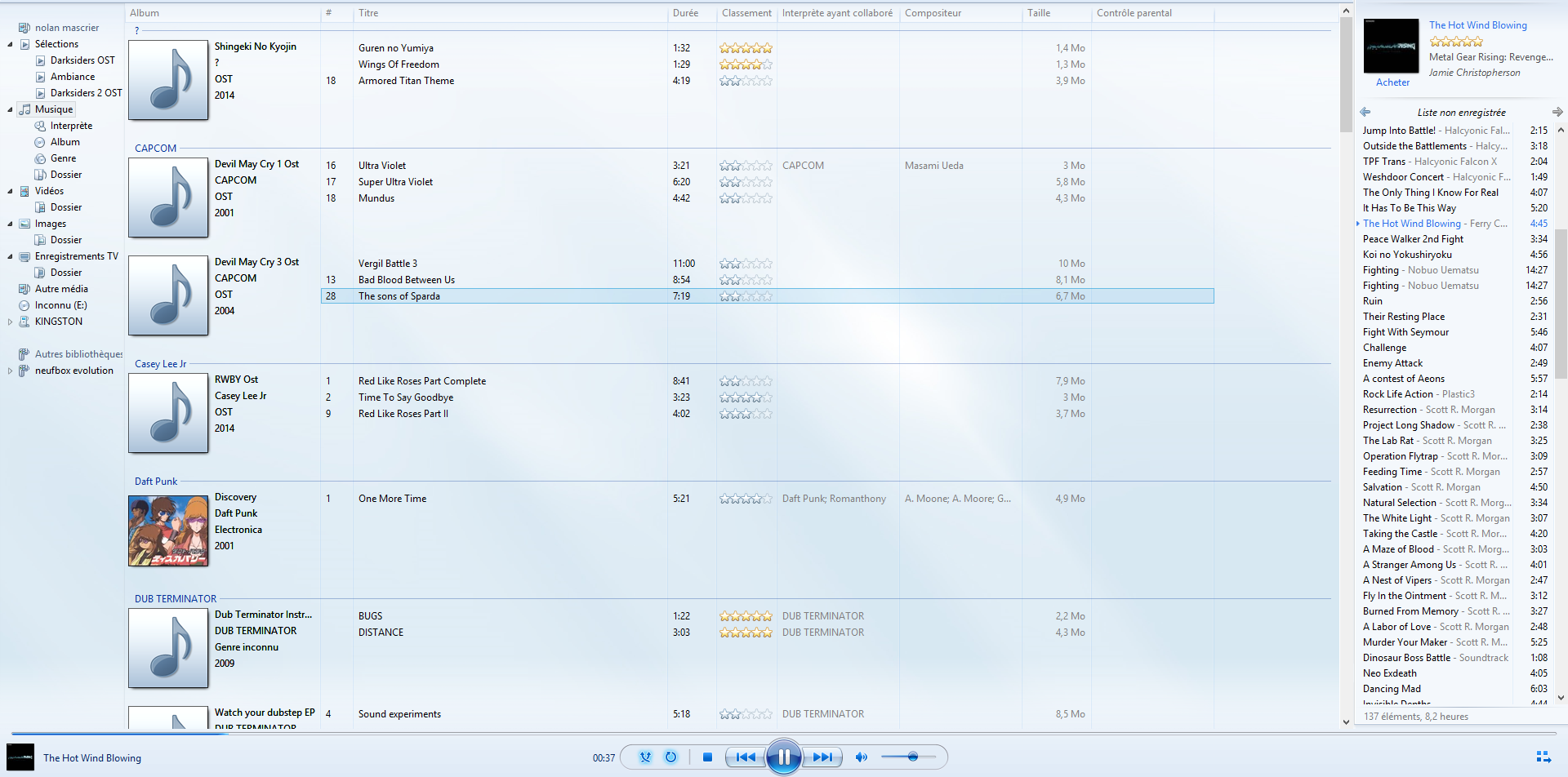Open the Daft Punk artist group header
1568x777 pixels.
tap(156, 482)
